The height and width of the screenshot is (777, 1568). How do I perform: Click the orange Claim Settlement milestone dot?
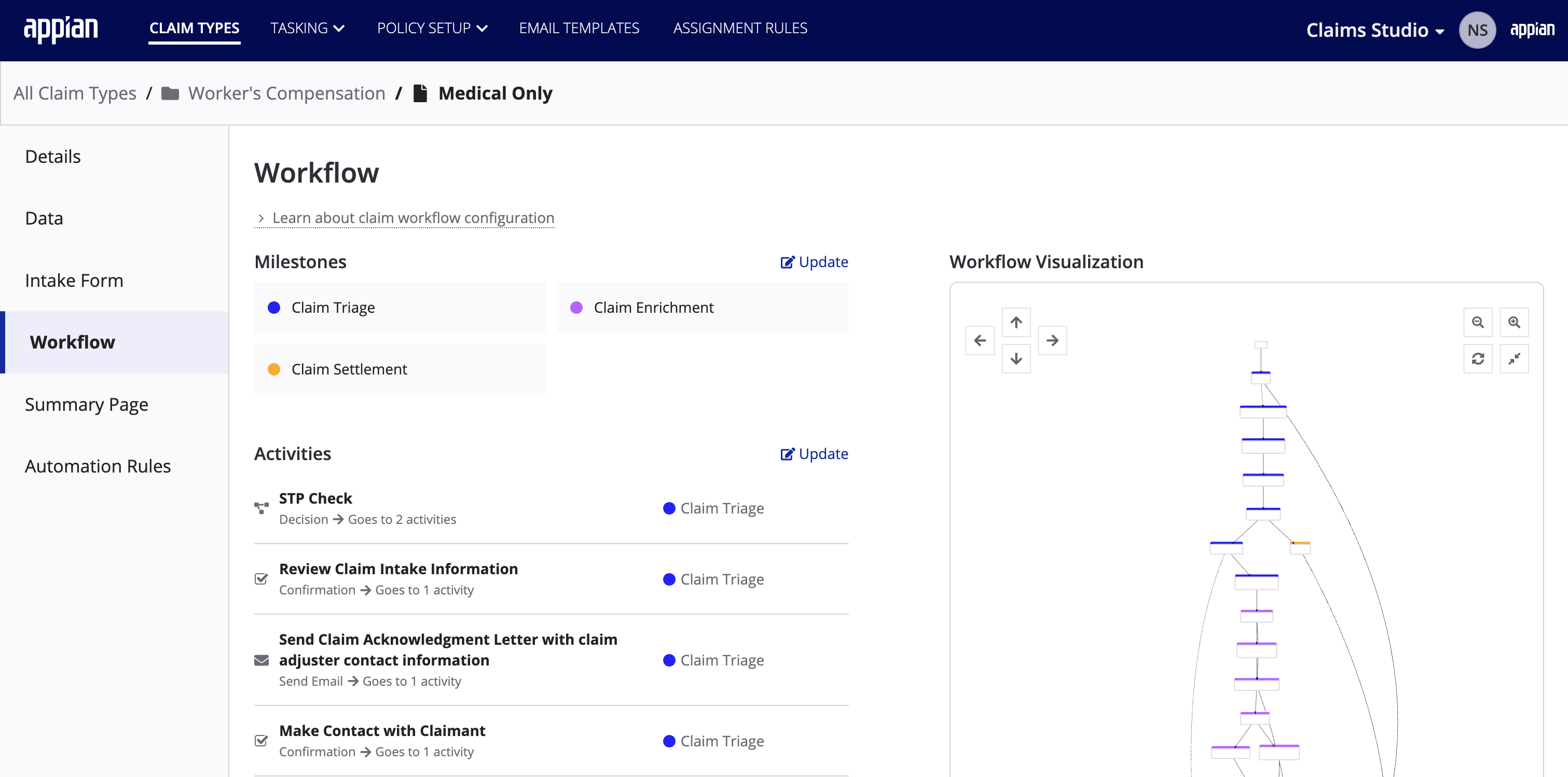coord(274,369)
